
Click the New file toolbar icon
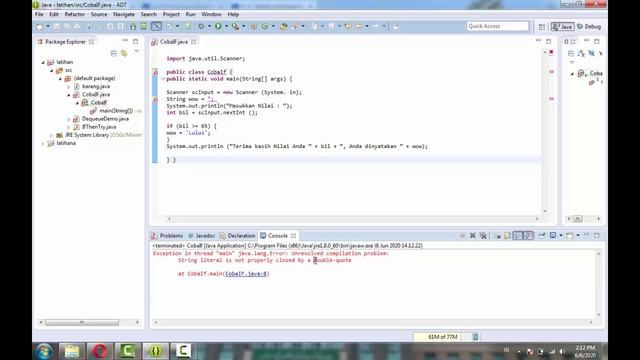pyautogui.click(x=40, y=27)
